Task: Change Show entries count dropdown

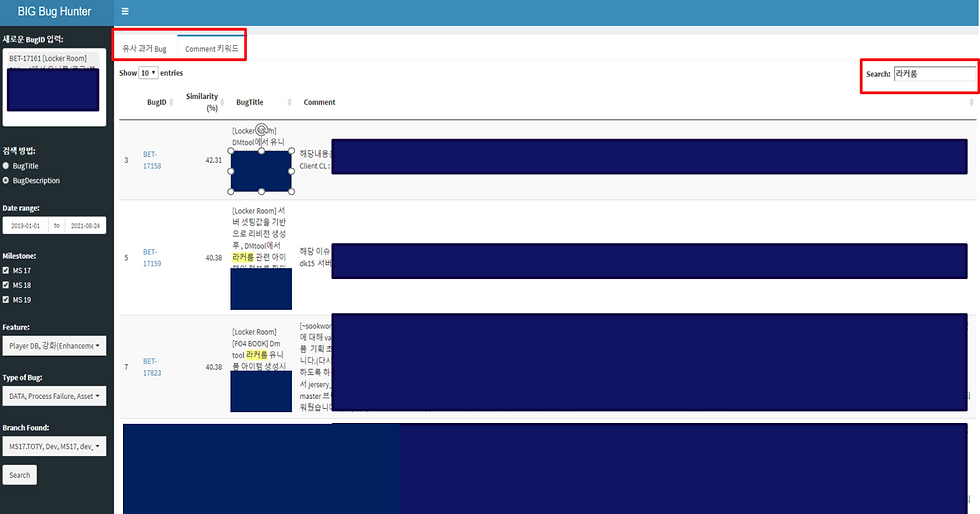Action: point(148,73)
